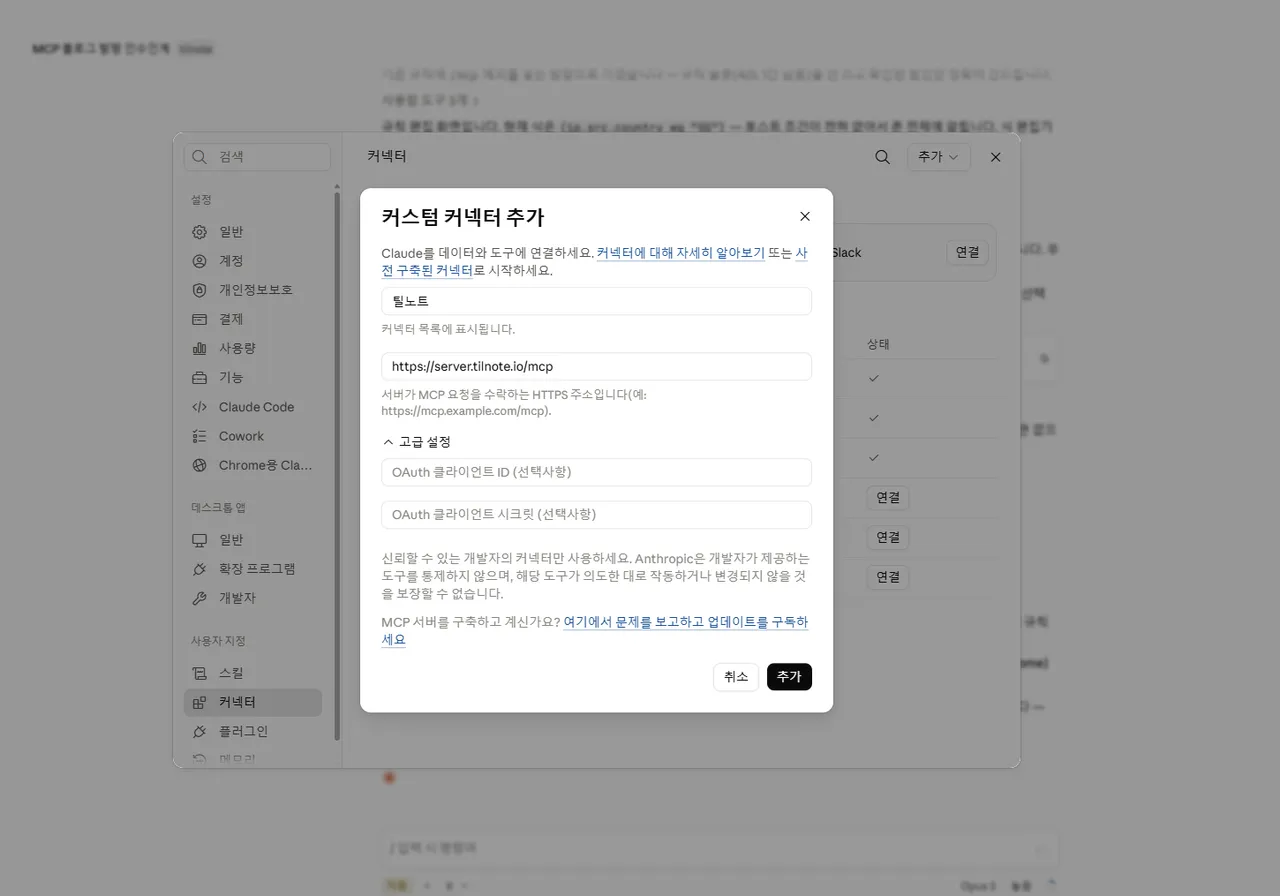Click the connector name field 틸노트
1280x896 pixels.
(596, 301)
